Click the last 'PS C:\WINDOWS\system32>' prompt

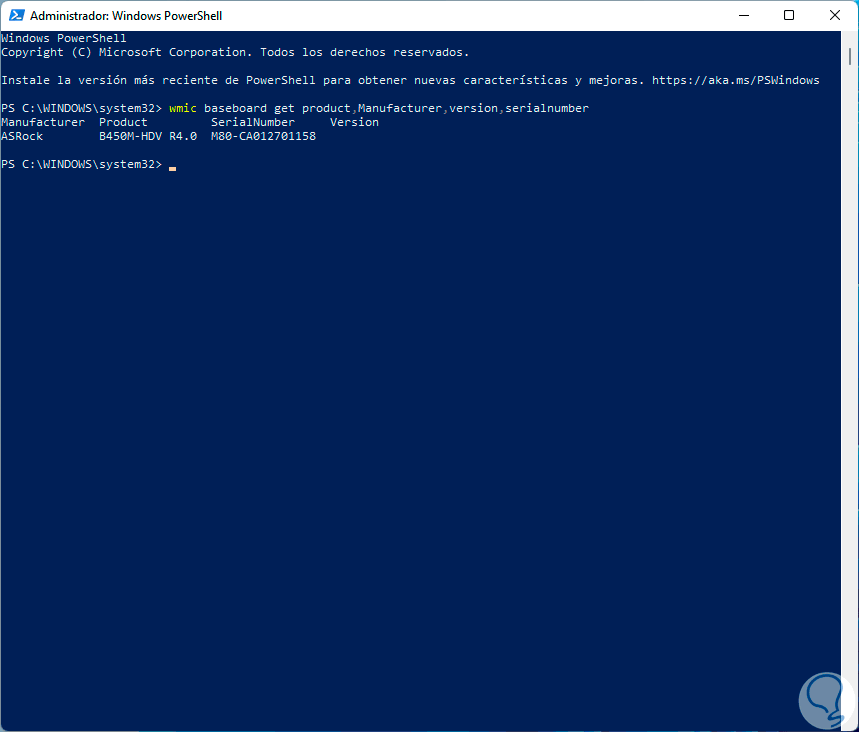click(82, 164)
